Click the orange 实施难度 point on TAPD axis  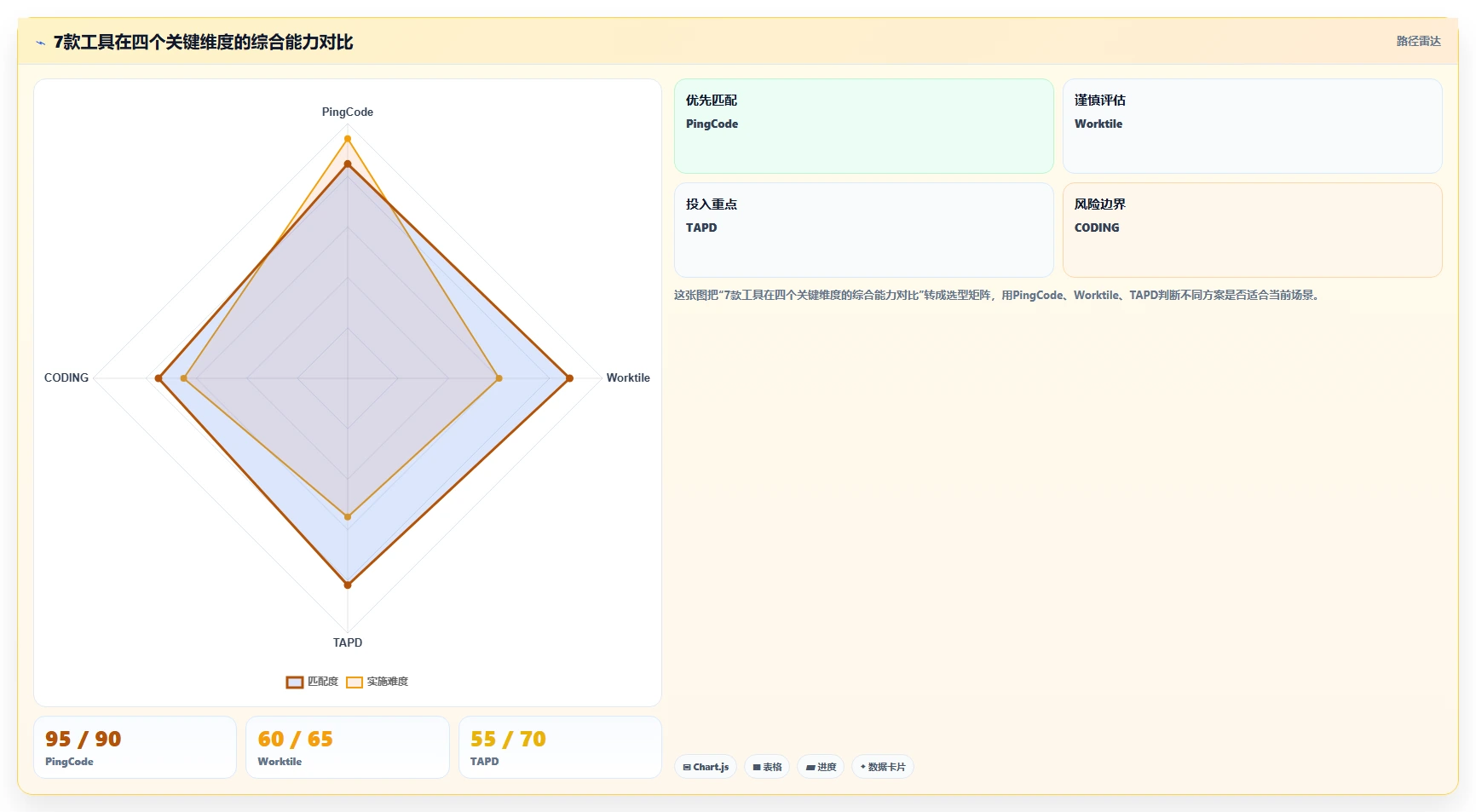[x=348, y=517]
